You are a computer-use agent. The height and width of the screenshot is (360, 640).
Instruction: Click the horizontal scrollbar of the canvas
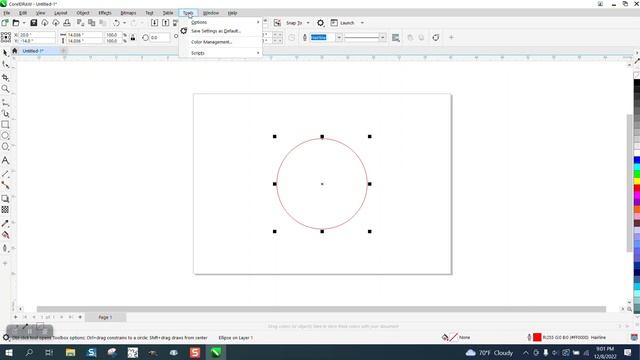pos(321,309)
